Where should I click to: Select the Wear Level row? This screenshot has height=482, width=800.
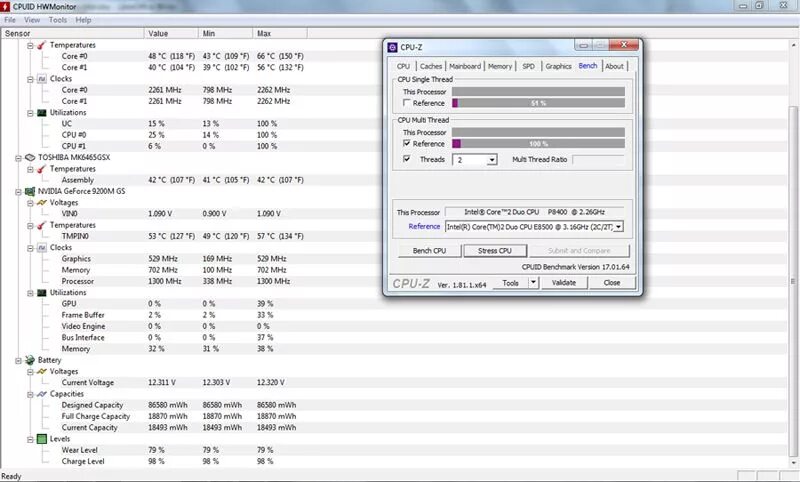[394, 450]
